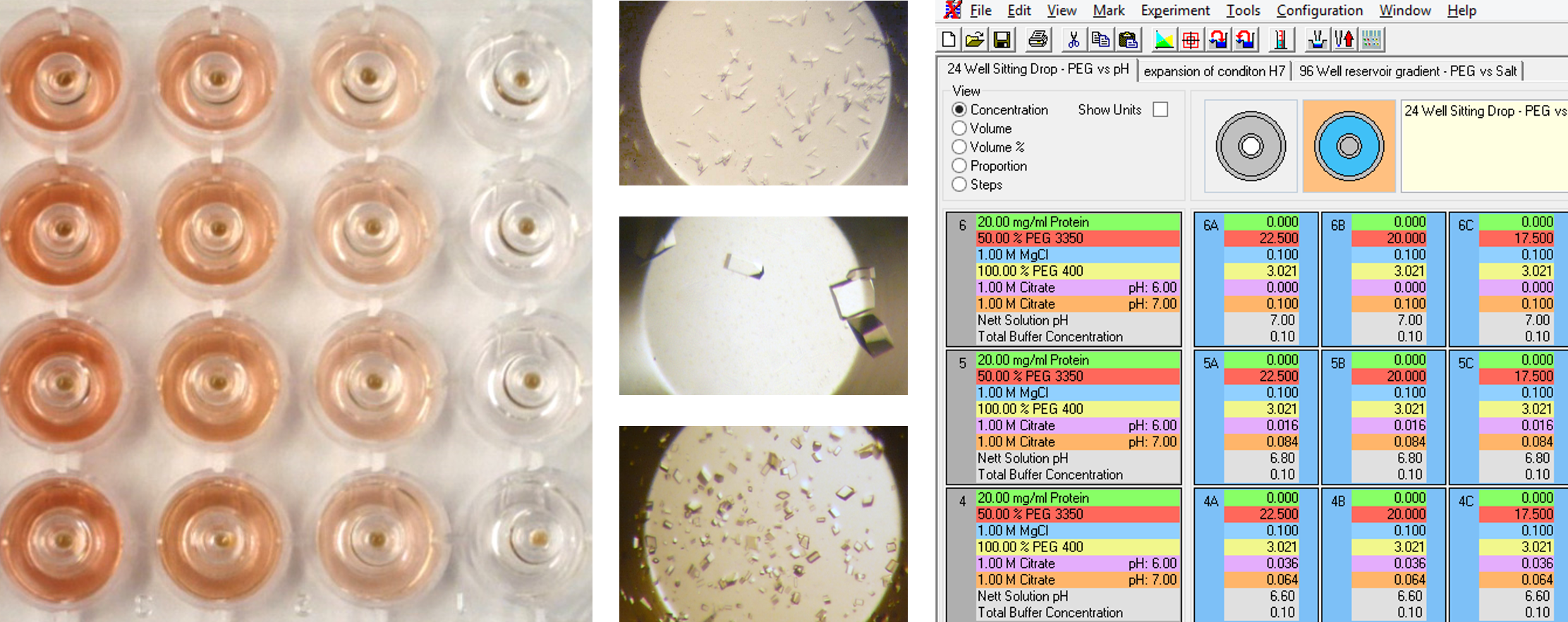
Task: Enable the Show Units checkbox
Action: click(1160, 109)
